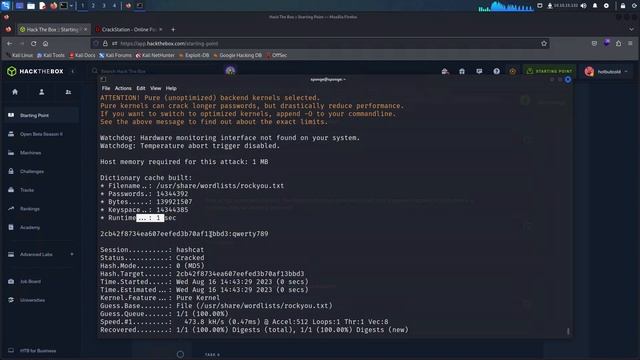Open the VPN IP address indicator

point(563,6)
